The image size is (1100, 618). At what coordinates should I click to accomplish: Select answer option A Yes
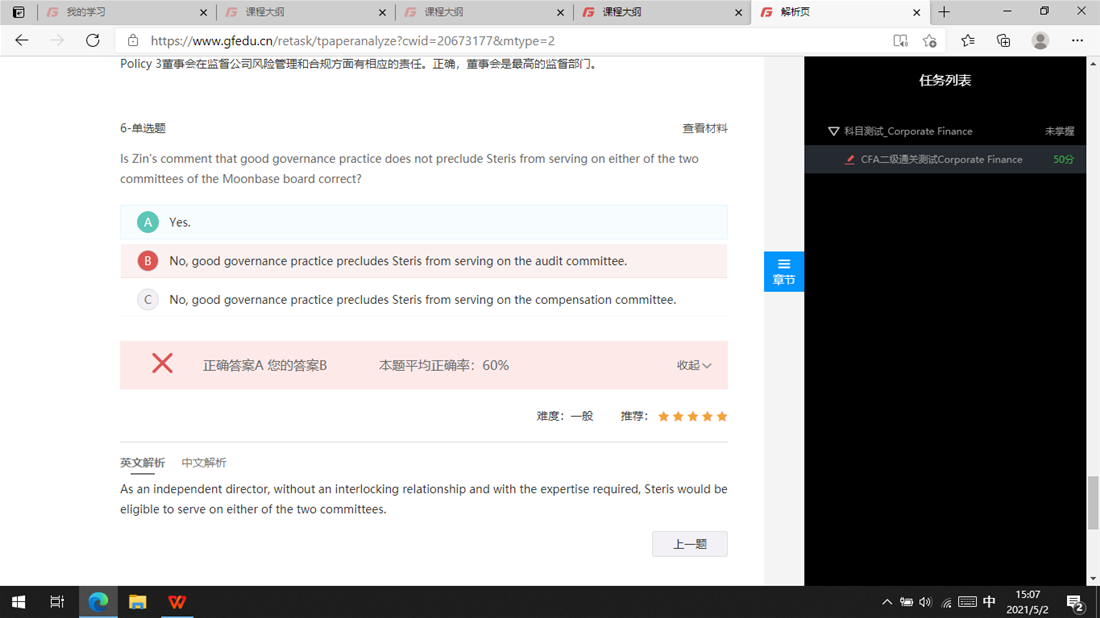(x=424, y=222)
